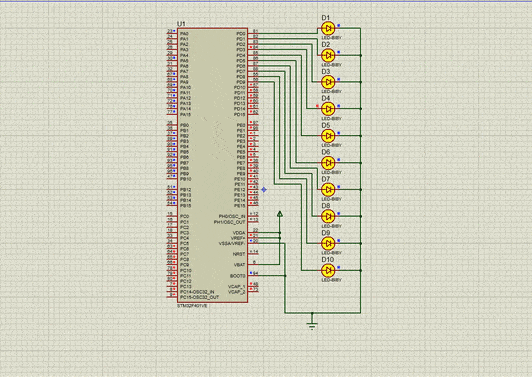Screen dimensions: 532x377
Task: Select the LED labeled D8
Action: click(x=328, y=216)
